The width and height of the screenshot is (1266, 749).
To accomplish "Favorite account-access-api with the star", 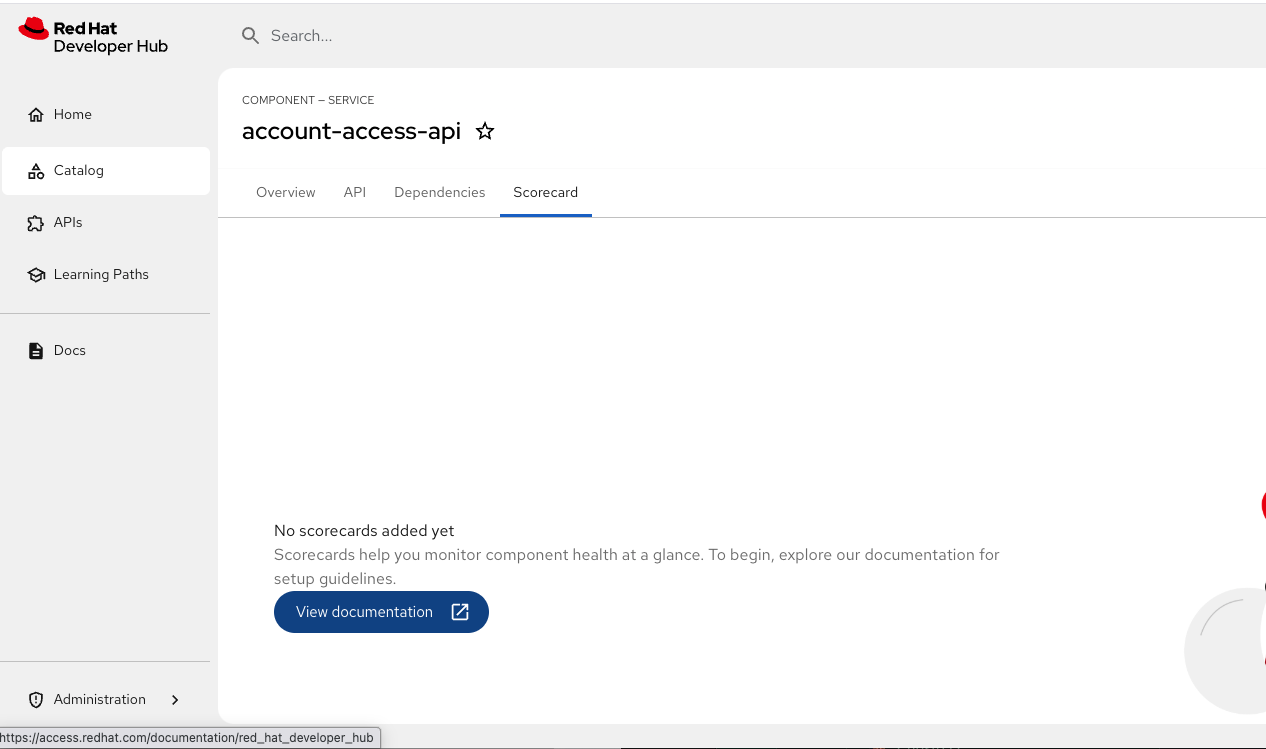I will pyautogui.click(x=485, y=131).
